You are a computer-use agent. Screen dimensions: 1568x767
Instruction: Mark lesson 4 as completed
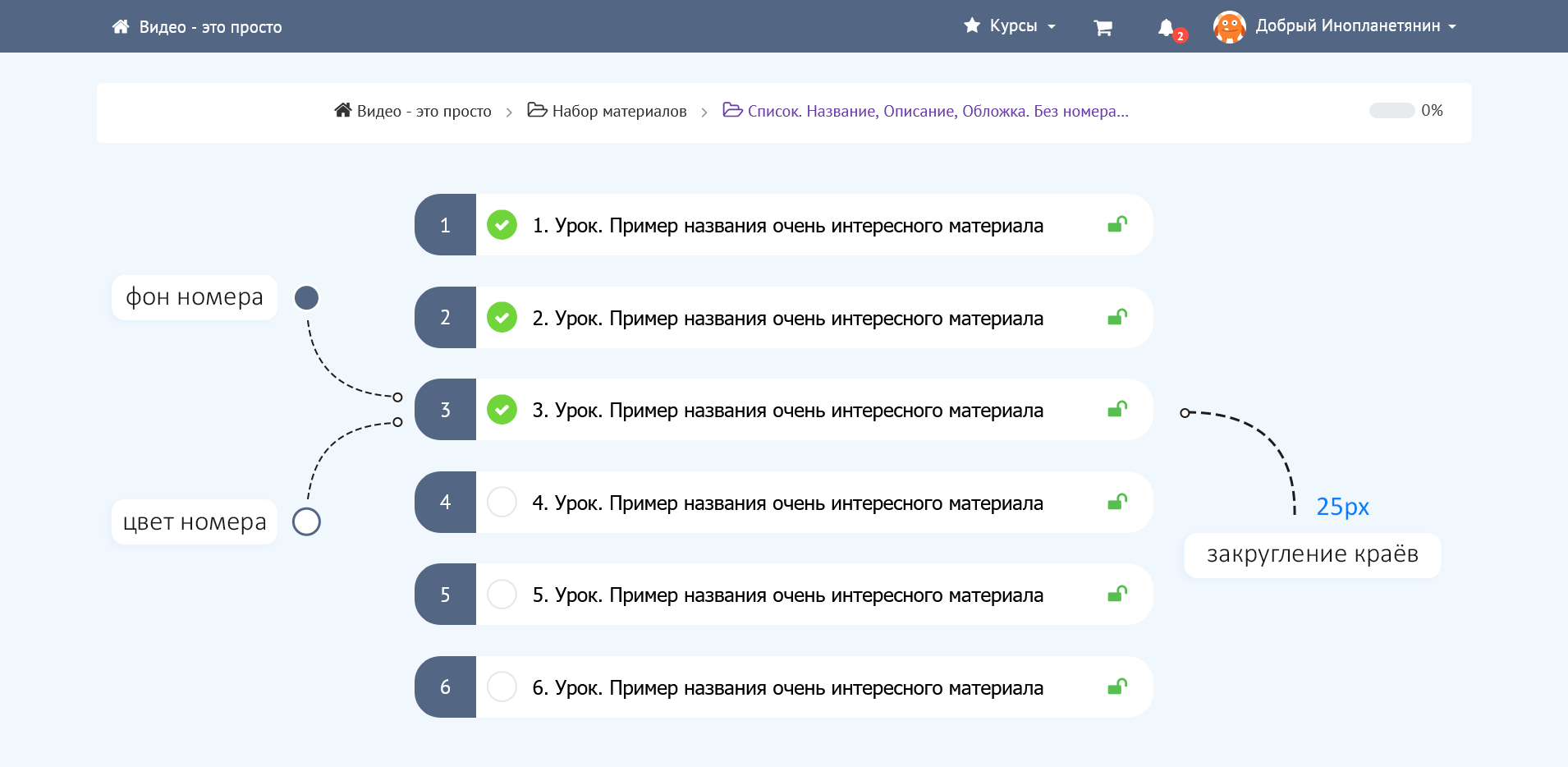pos(502,502)
